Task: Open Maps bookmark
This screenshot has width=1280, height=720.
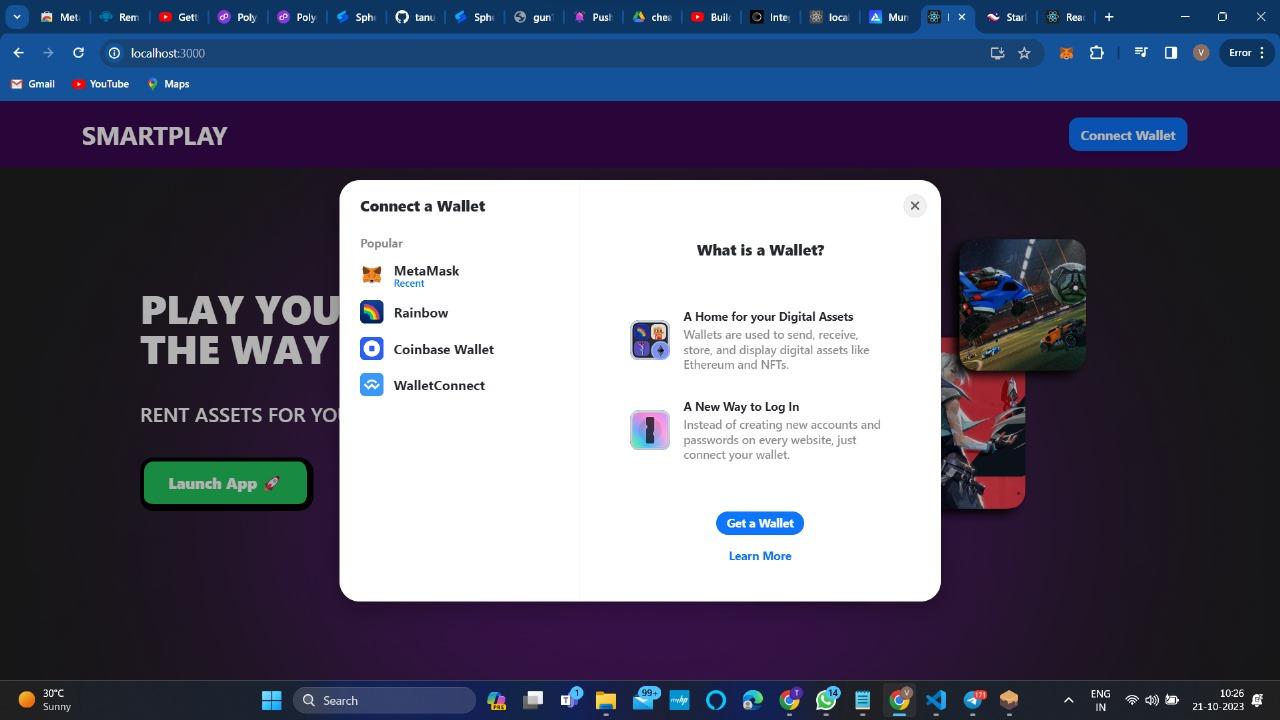Action: tap(168, 84)
